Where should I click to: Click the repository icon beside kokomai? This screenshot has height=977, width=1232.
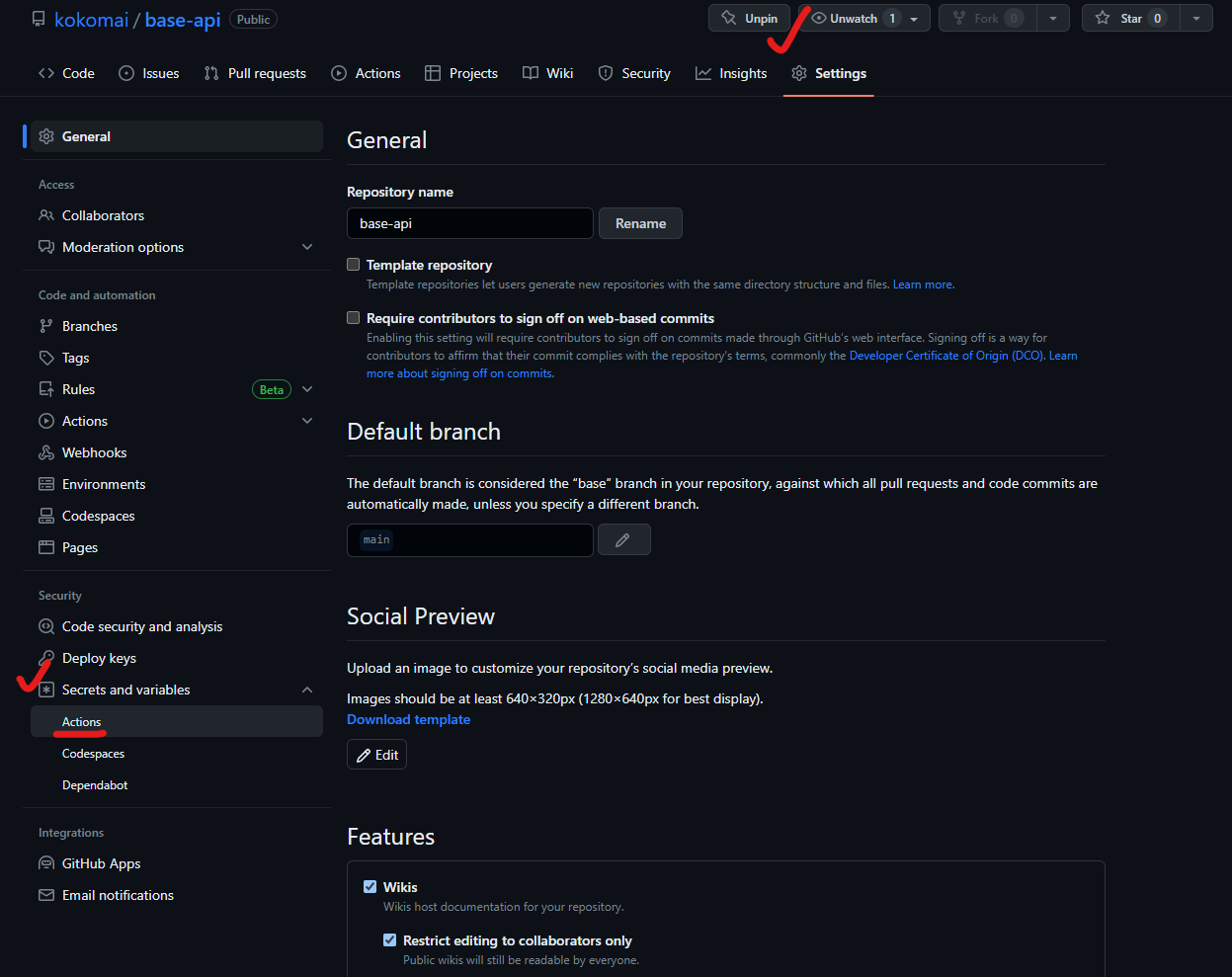click(x=39, y=19)
